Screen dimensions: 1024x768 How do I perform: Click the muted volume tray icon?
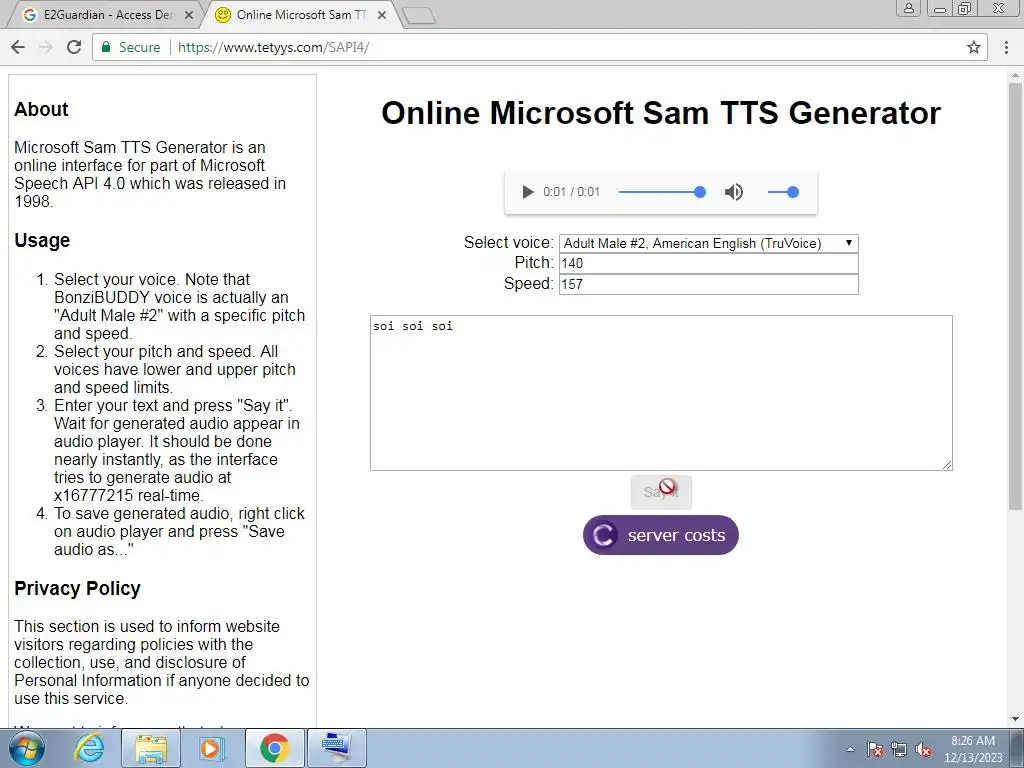click(x=923, y=750)
